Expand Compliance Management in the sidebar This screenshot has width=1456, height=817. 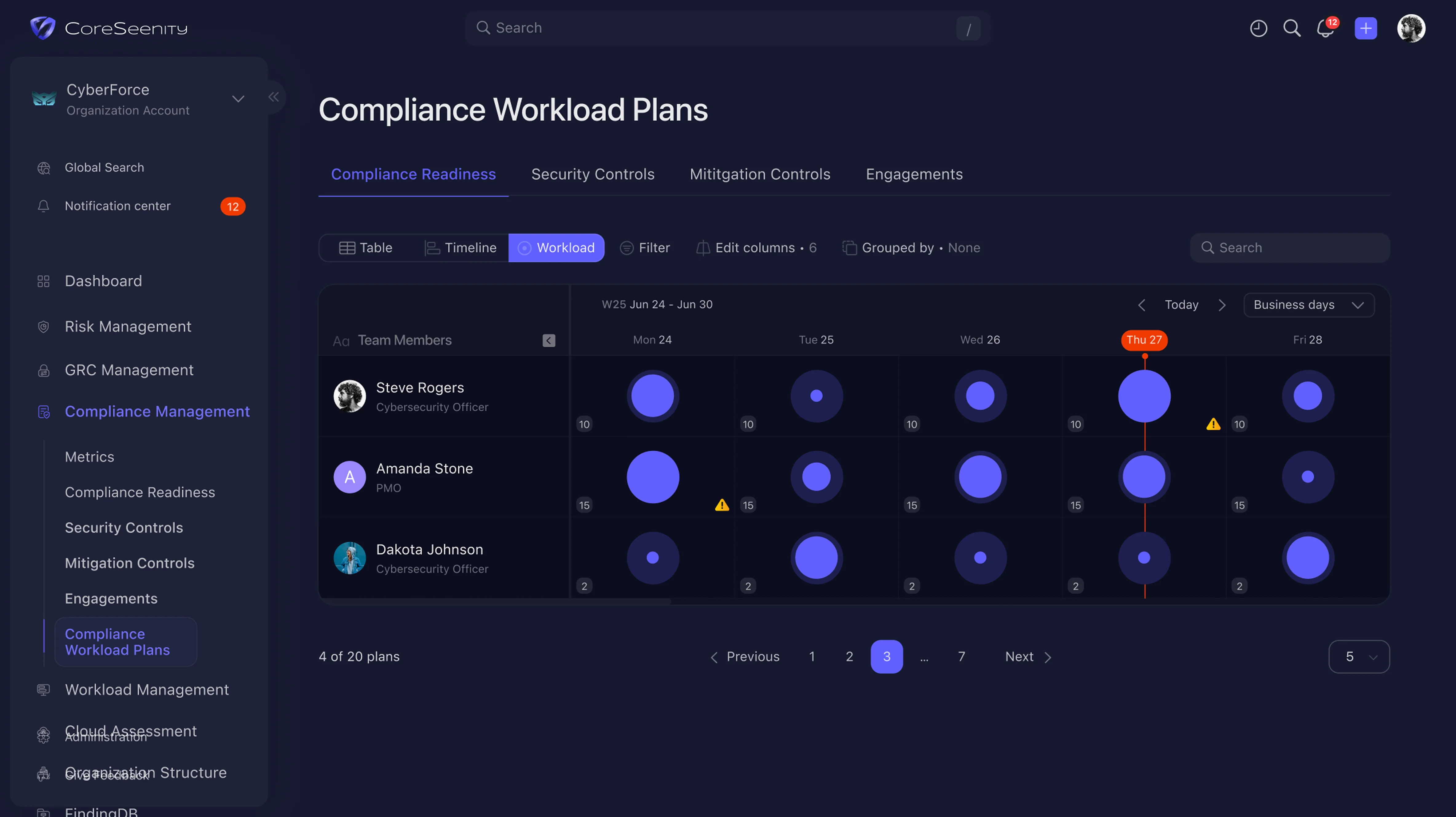tap(143, 412)
